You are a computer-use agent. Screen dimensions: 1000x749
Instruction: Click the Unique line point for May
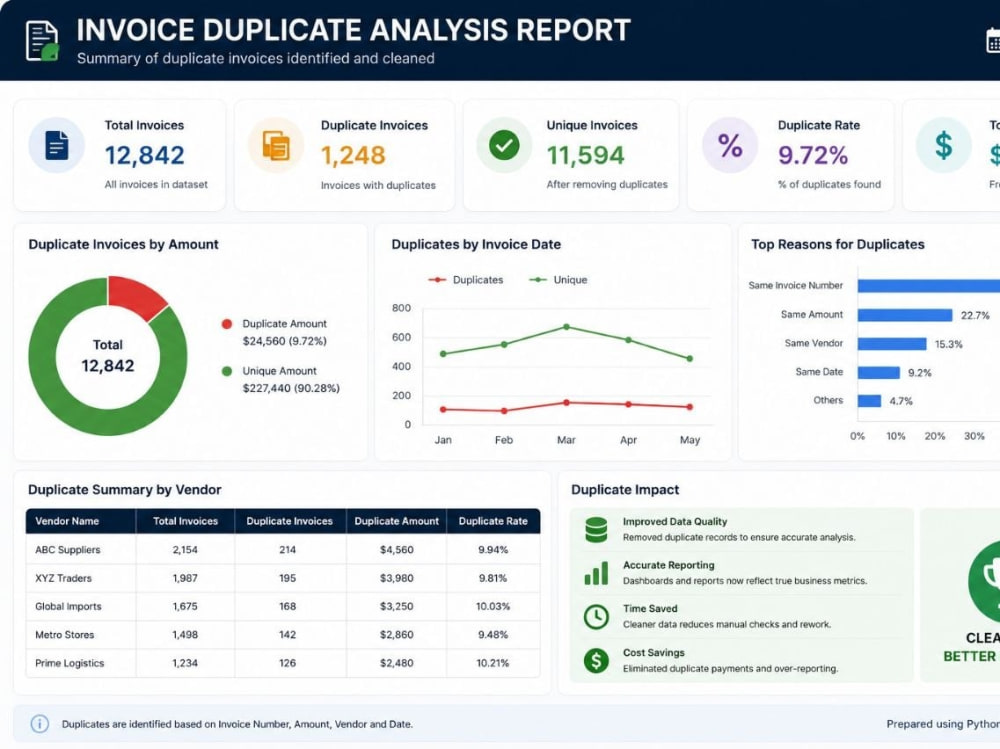coord(690,359)
